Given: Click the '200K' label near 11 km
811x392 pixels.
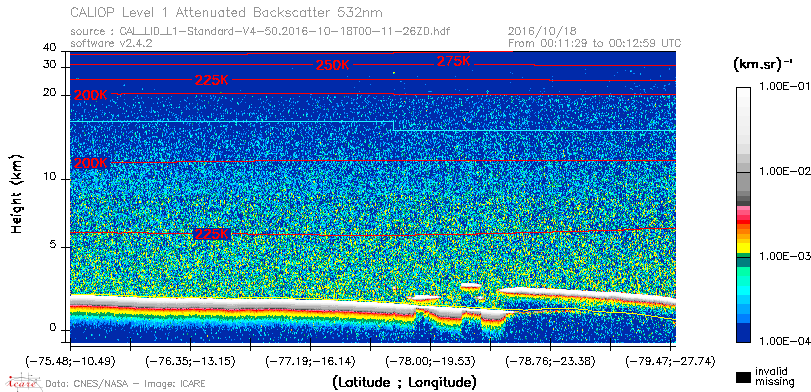Looking at the screenshot, I should point(91,163).
